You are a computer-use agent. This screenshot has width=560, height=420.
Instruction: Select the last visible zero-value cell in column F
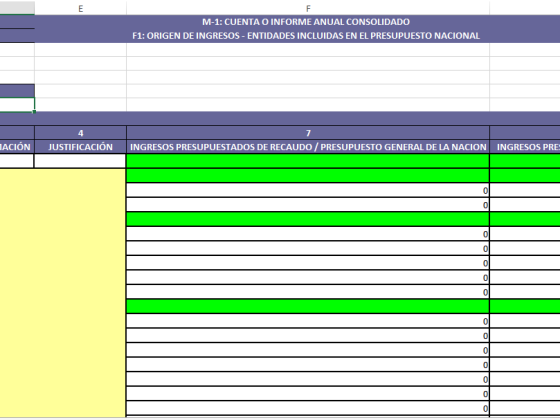point(308,408)
